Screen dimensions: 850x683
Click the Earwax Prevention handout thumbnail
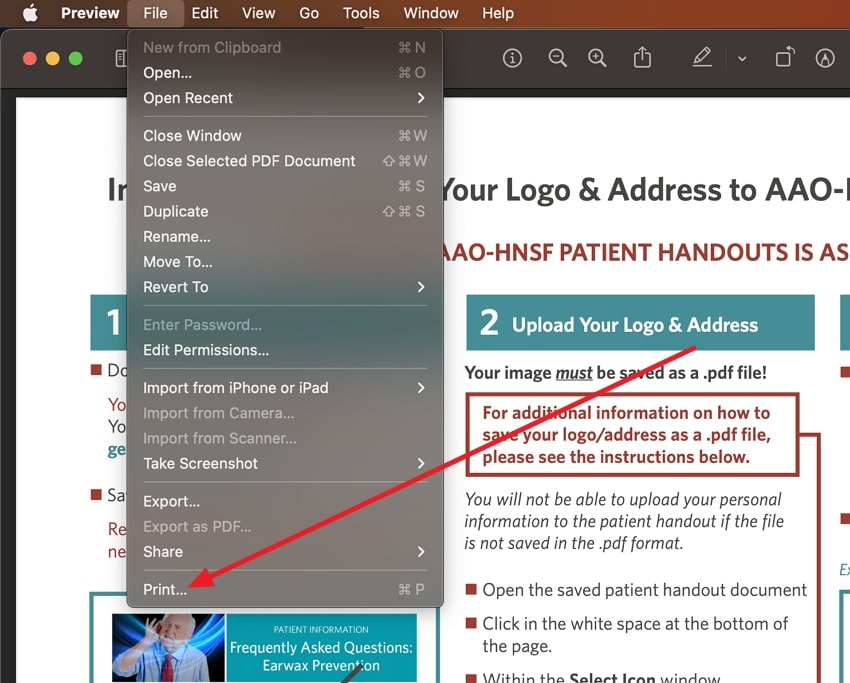[x=265, y=648]
